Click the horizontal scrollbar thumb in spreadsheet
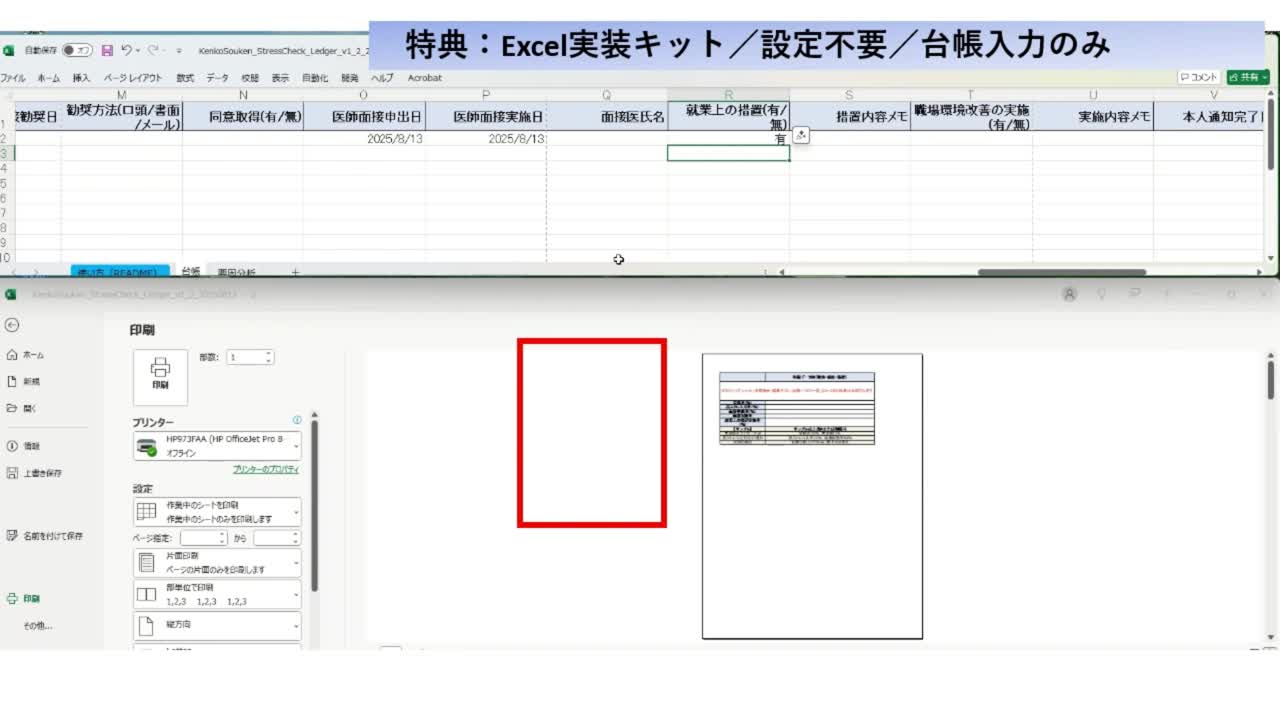Screen dimensions: 1280x720 tap(1062, 271)
